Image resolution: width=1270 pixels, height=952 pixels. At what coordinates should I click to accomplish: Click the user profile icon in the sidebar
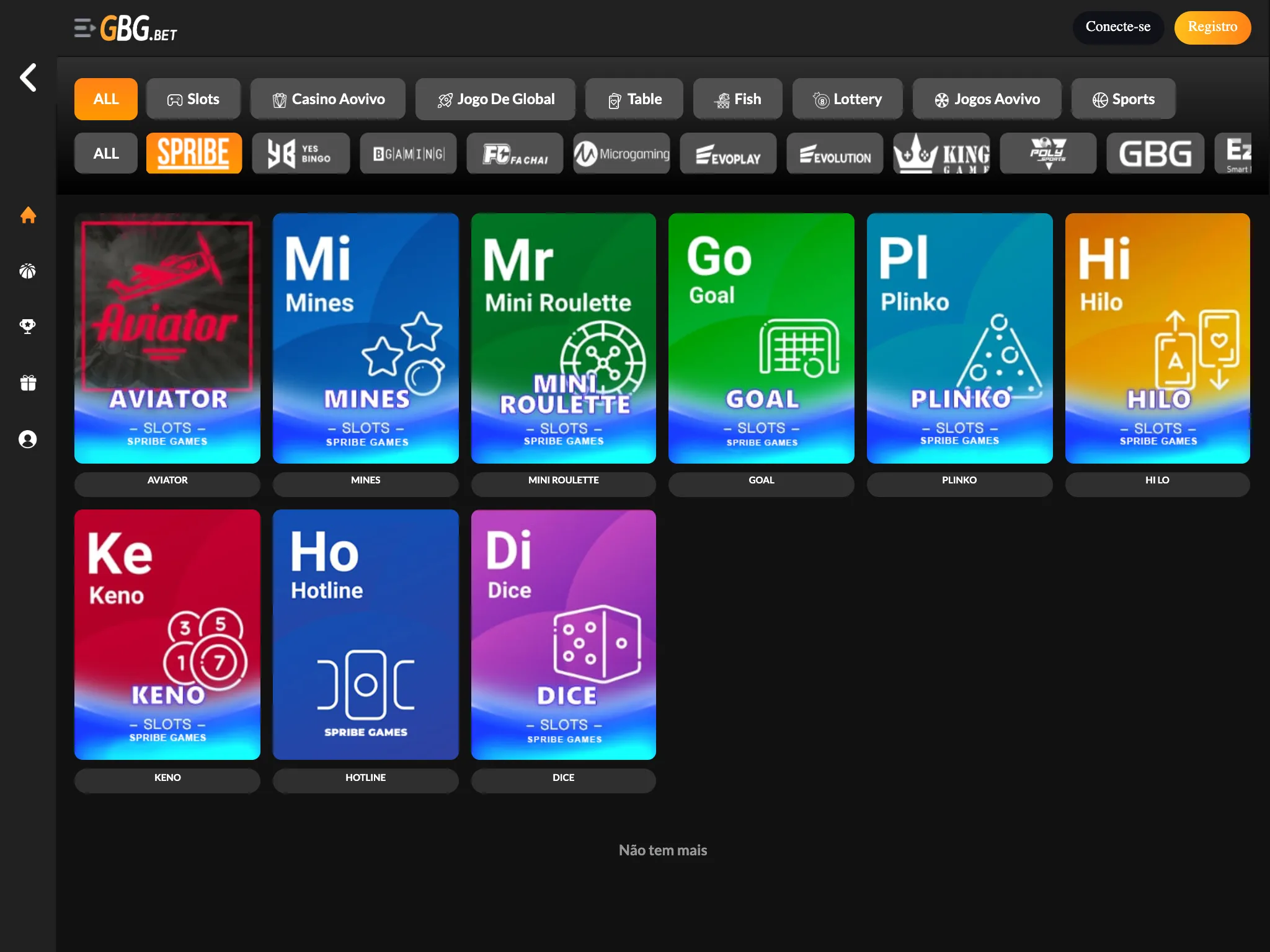click(x=28, y=439)
